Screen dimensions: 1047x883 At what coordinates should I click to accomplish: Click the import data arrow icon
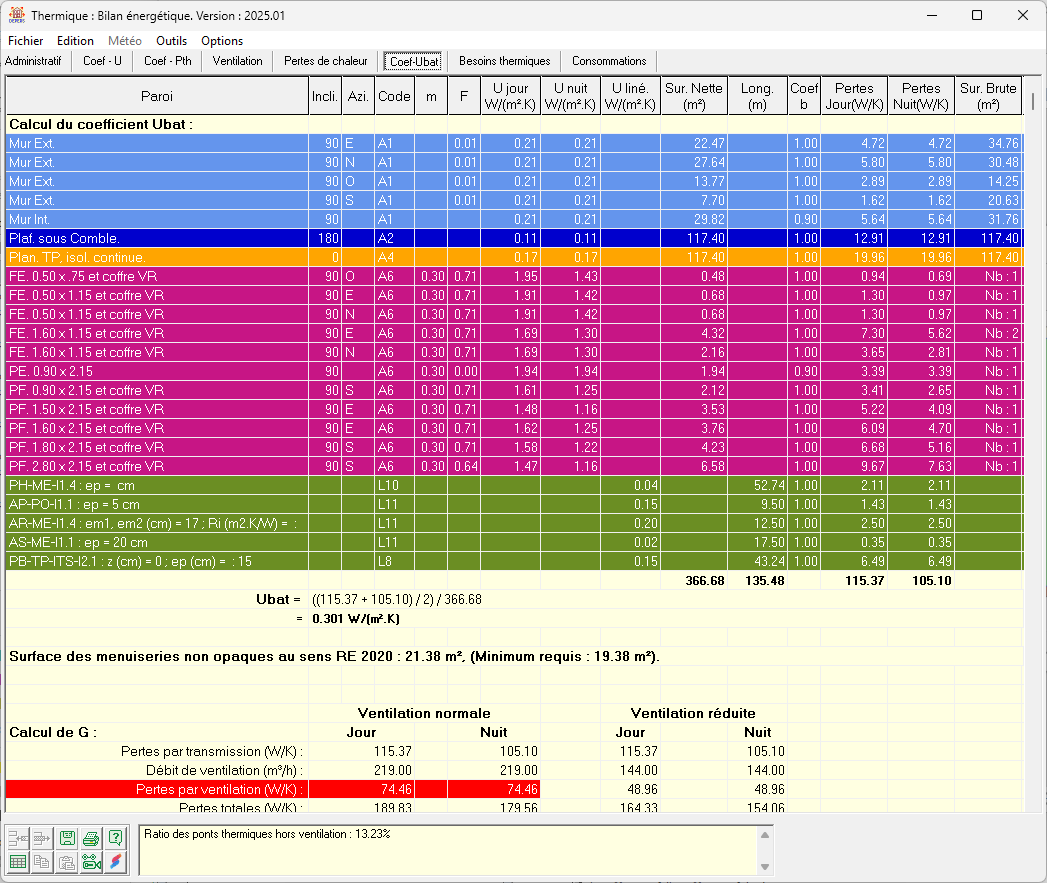click(x=18, y=838)
